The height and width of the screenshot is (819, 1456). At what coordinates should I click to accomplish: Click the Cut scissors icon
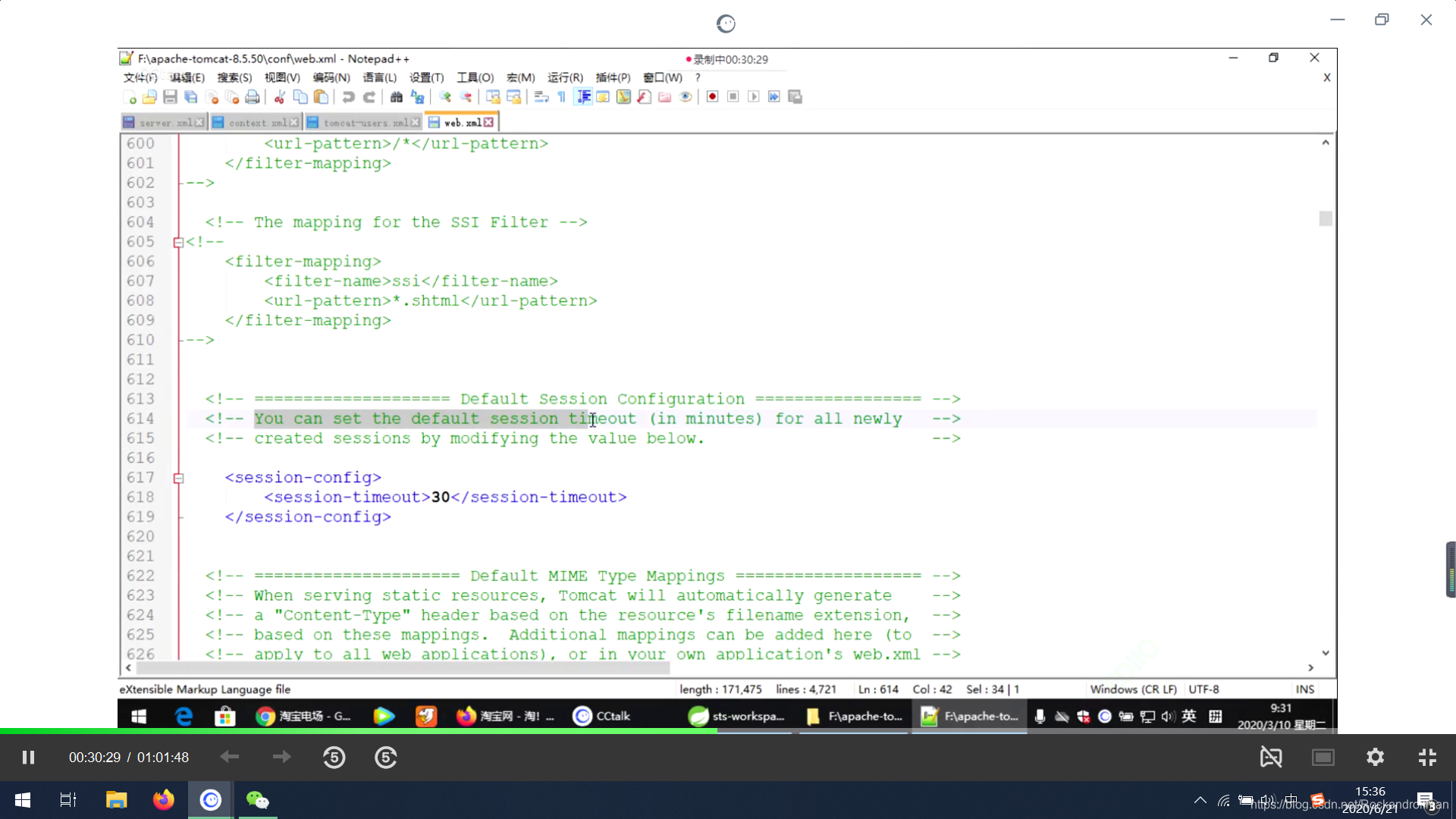(x=280, y=97)
